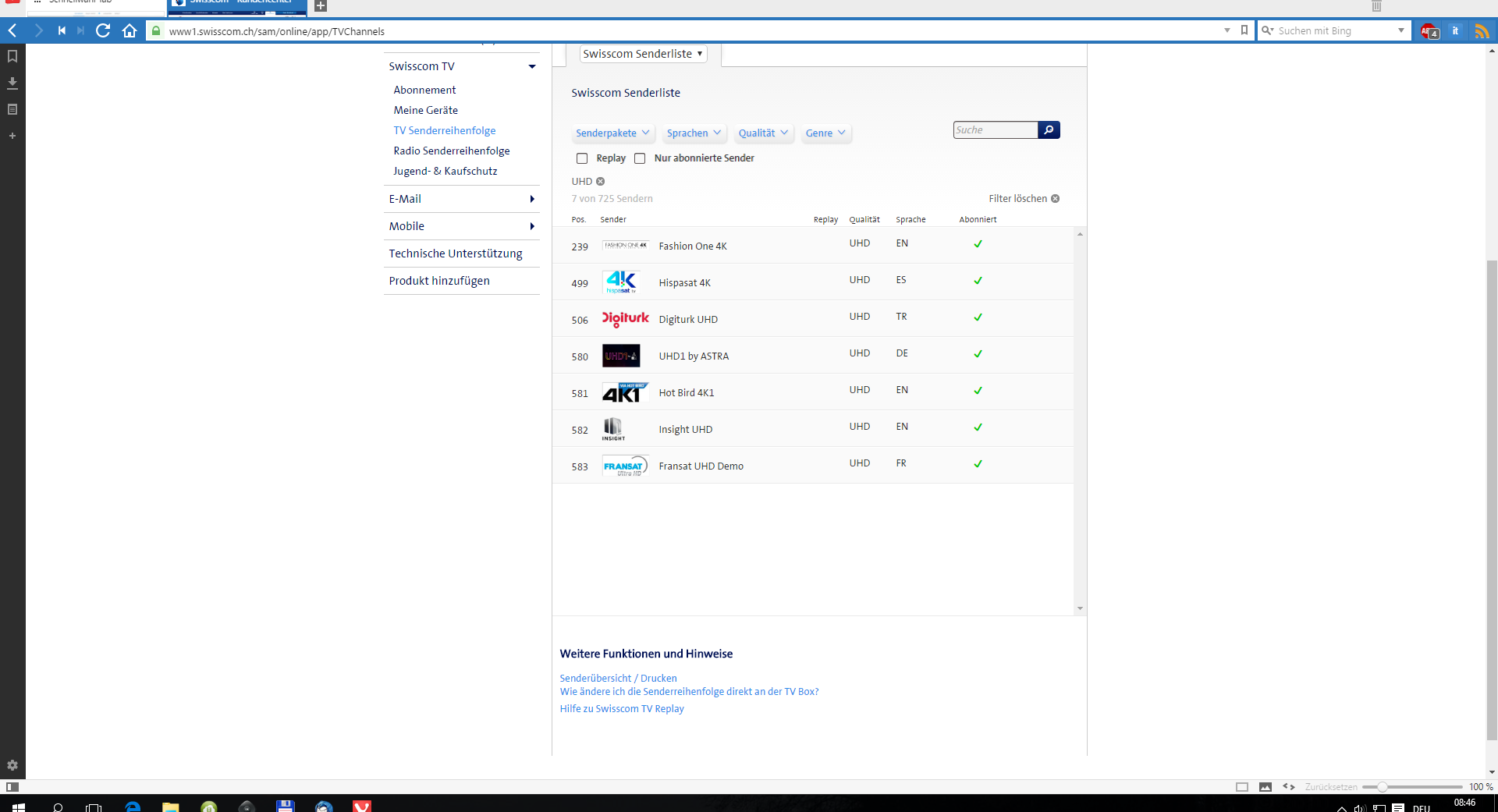This screenshot has height=812, width=1498.
Task: Go to the home page icon
Action: (x=130, y=30)
